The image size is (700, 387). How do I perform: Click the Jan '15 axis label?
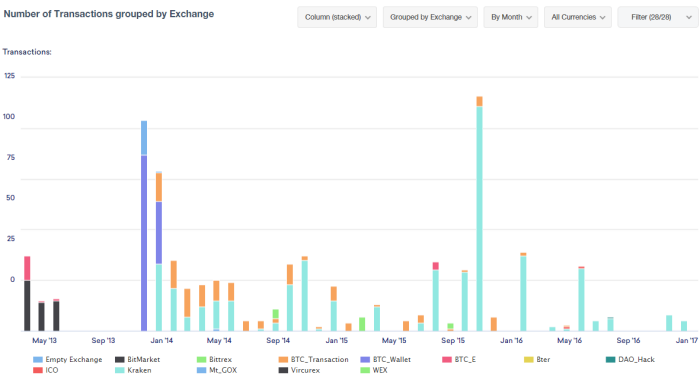coord(337,341)
